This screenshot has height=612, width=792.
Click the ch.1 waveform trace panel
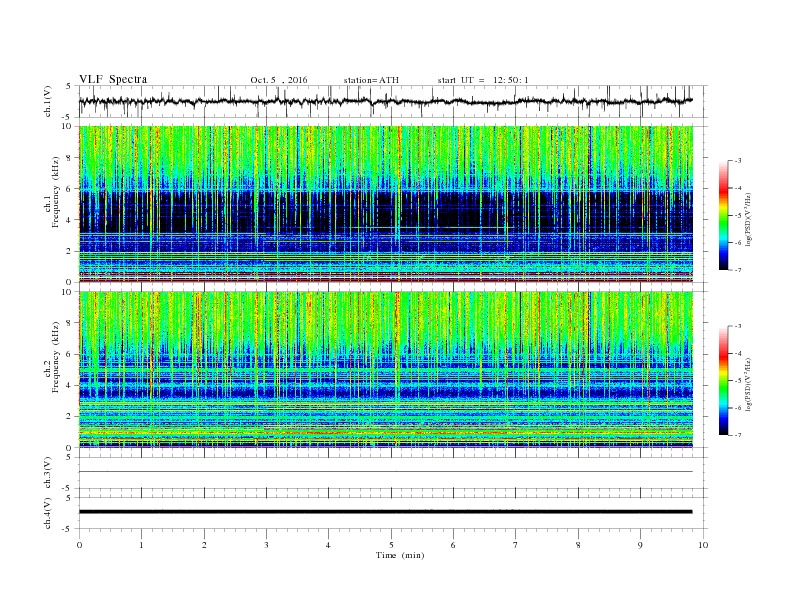pyautogui.click(x=392, y=101)
